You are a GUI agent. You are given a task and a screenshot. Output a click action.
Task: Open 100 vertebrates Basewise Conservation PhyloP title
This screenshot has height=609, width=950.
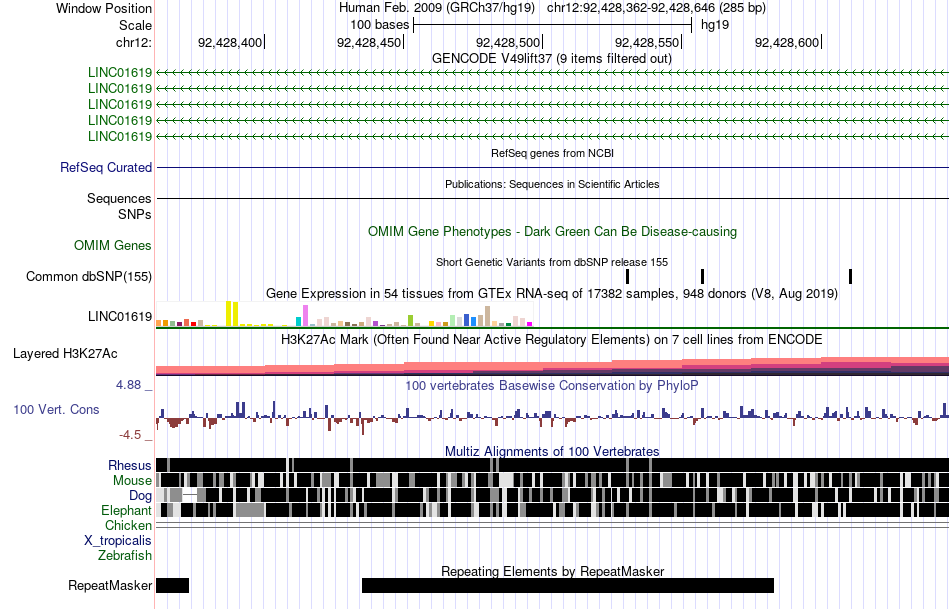551,386
